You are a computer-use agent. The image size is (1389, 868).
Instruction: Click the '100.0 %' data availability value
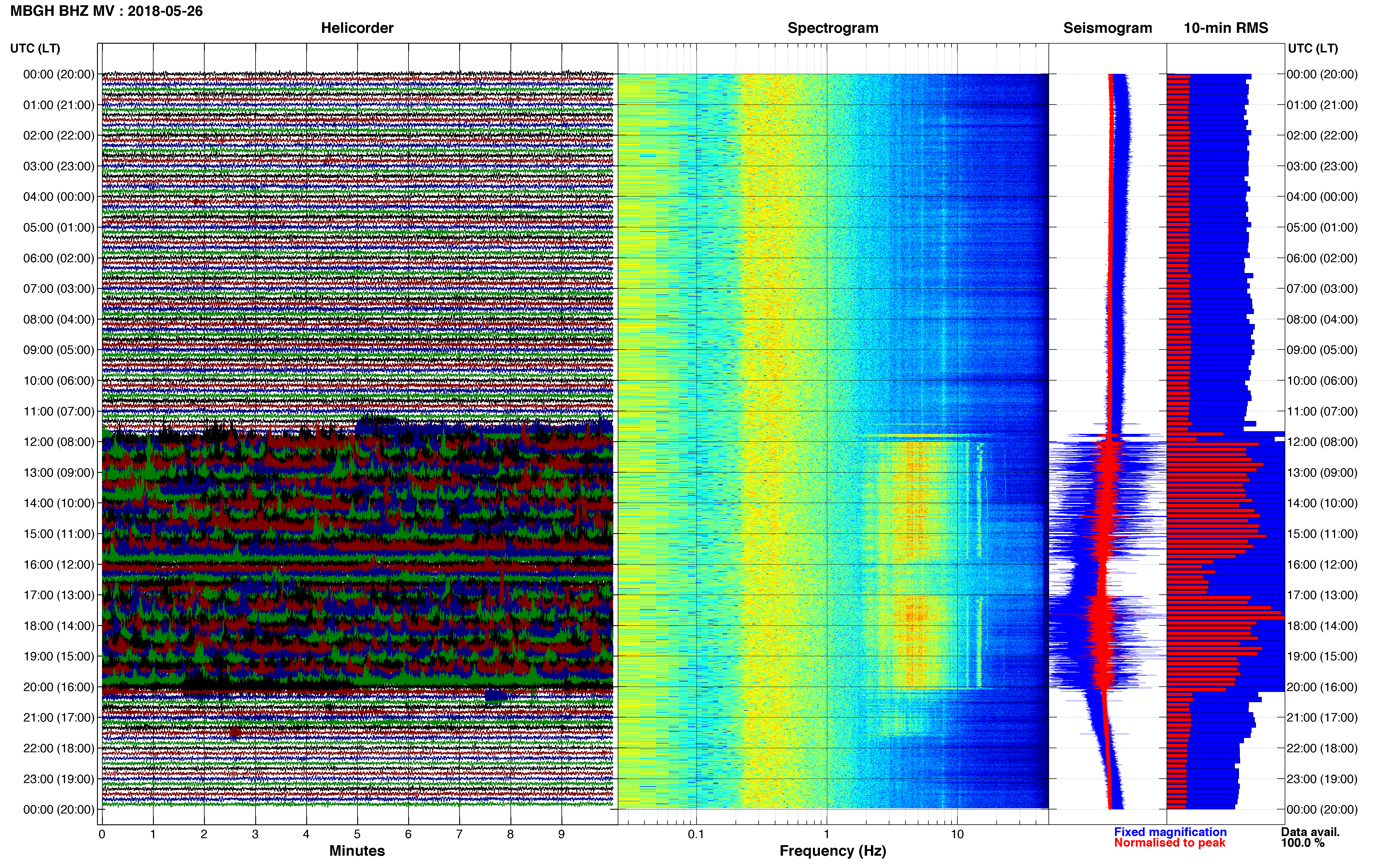click(x=1303, y=843)
